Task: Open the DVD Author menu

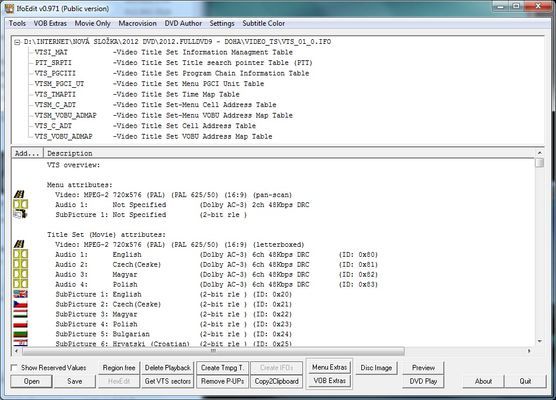Action: (183, 23)
